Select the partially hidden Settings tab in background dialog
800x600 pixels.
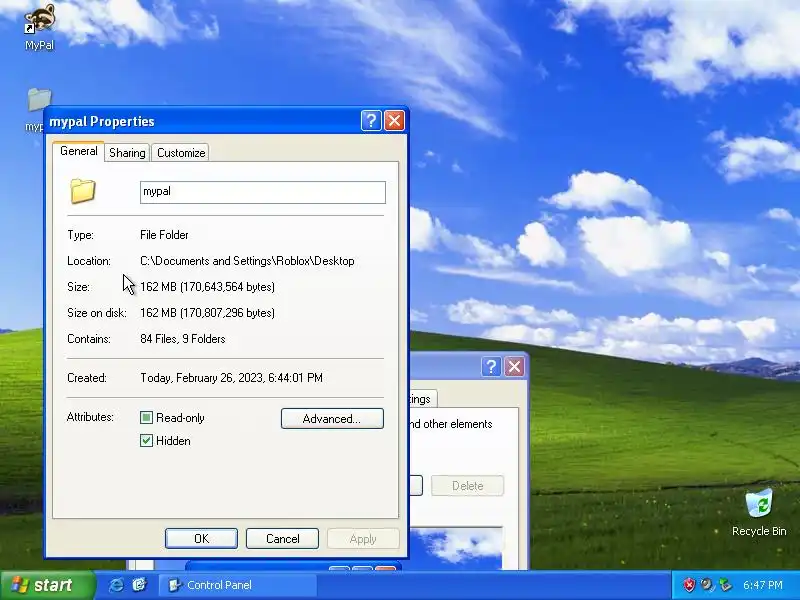pos(422,398)
